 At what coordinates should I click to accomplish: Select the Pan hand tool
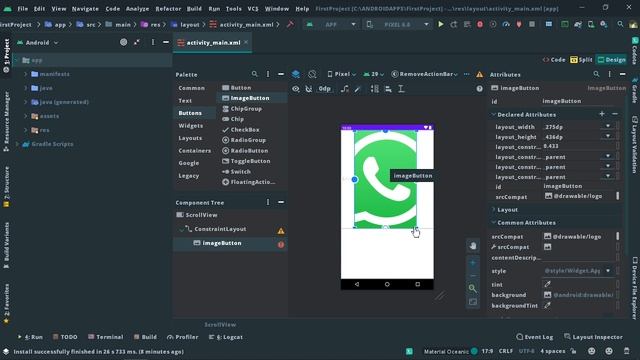pos(473,246)
